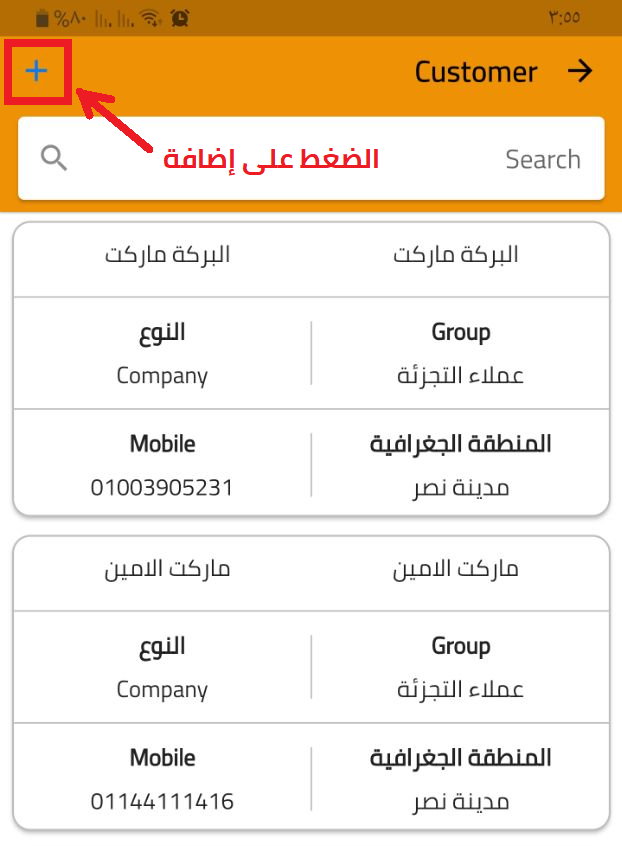Tap the Customer page title

point(476,72)
